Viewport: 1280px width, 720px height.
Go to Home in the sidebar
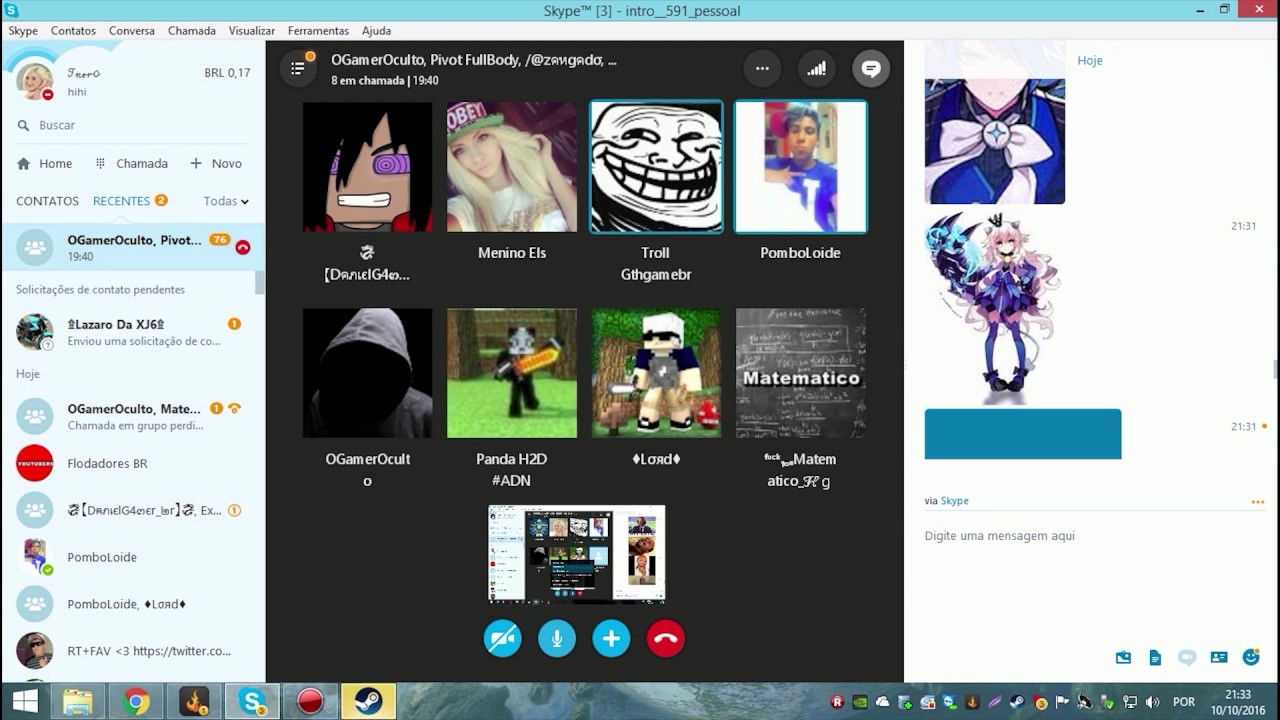click(x=45, y=163)
